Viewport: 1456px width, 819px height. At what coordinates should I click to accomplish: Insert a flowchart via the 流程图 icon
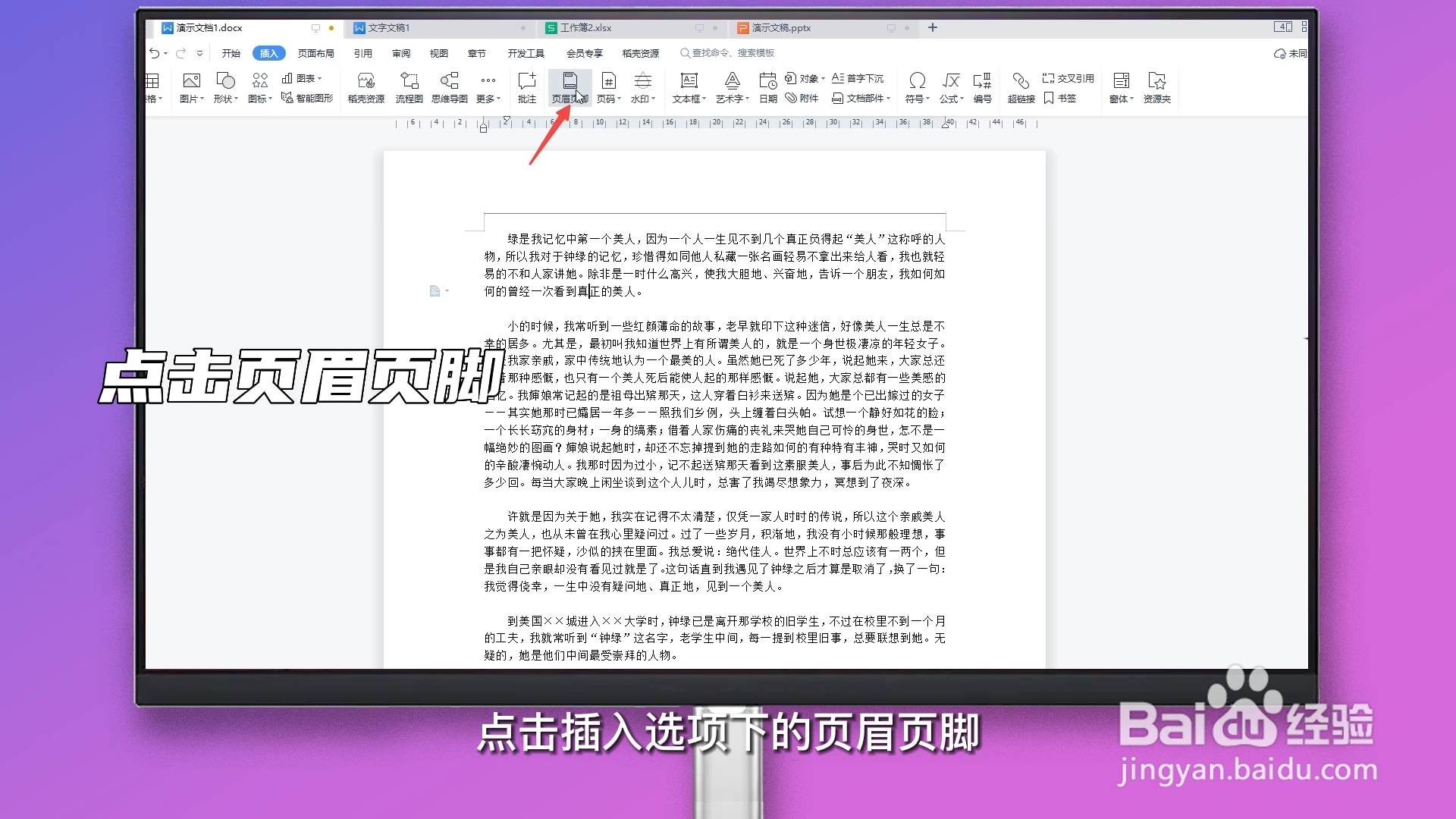(x=409, y=86)
